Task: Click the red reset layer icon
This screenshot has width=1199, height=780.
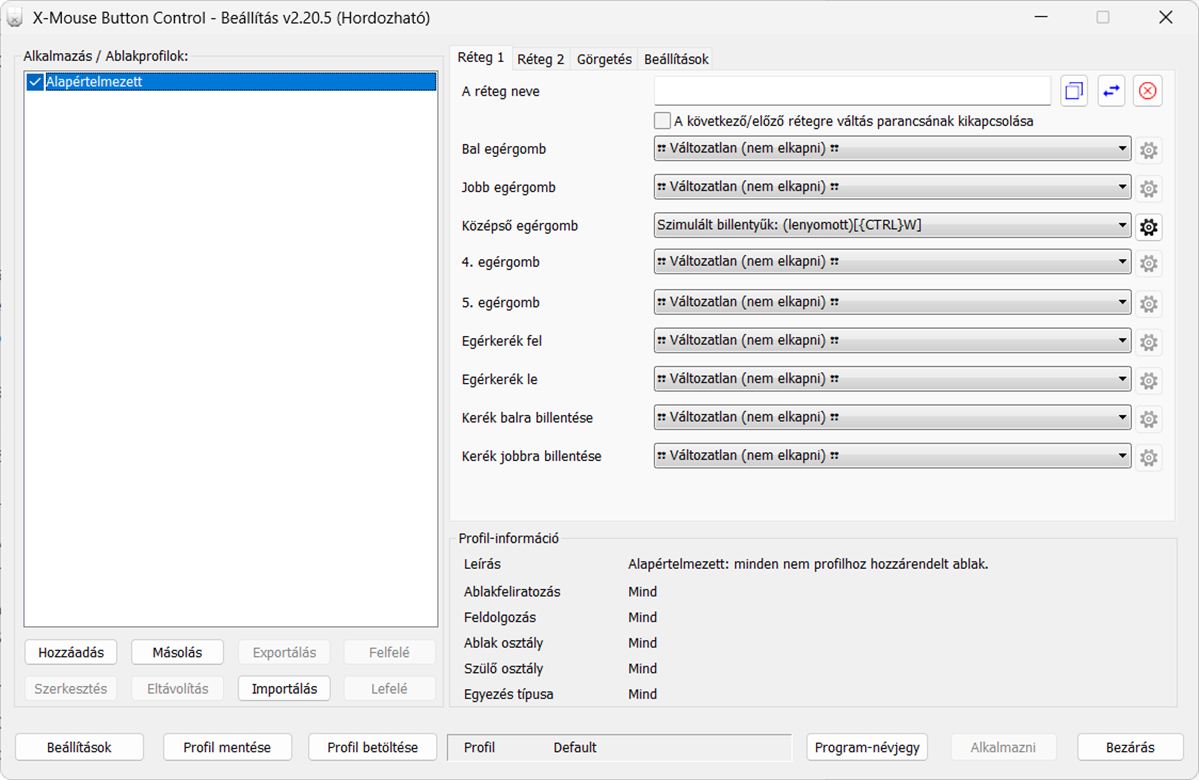Action: (x=1147, y=91)
